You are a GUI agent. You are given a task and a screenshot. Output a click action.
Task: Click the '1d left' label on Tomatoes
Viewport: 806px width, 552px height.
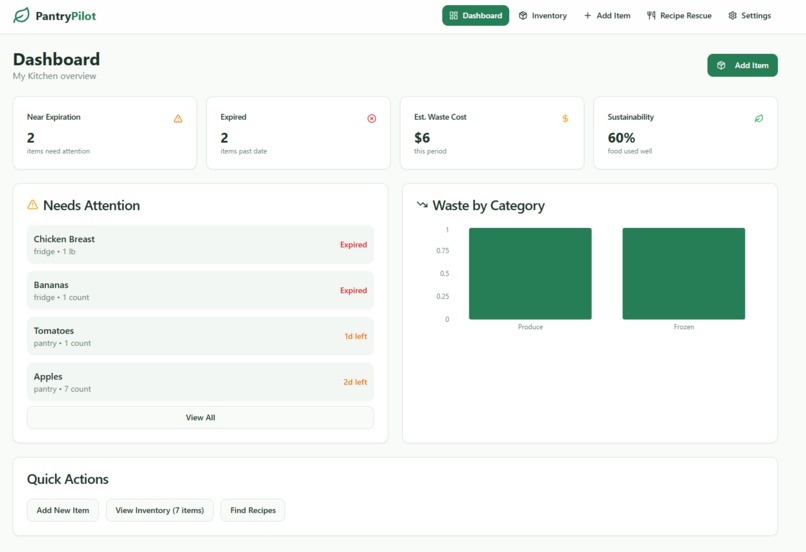click(356, 336)
